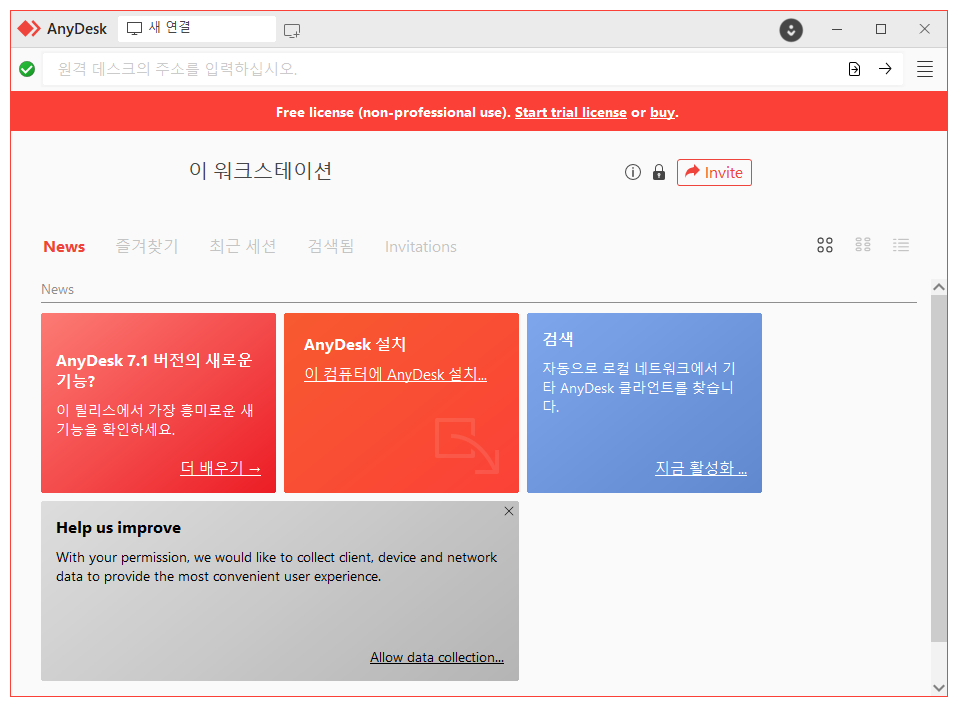The height and width of the screenshot is (704, 955).
Task: Show workstation info icon
Action: click(x=633, y=172)
